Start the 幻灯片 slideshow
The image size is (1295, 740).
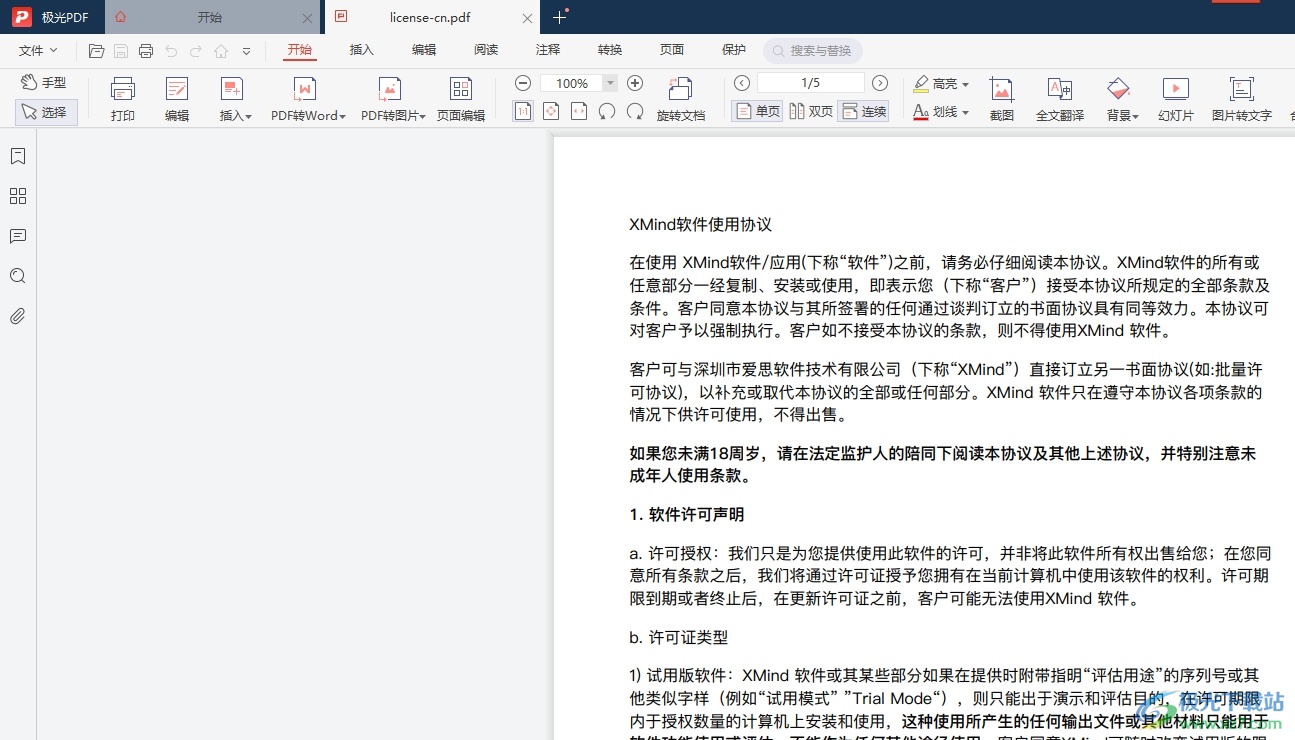(x=1176, y=99)
